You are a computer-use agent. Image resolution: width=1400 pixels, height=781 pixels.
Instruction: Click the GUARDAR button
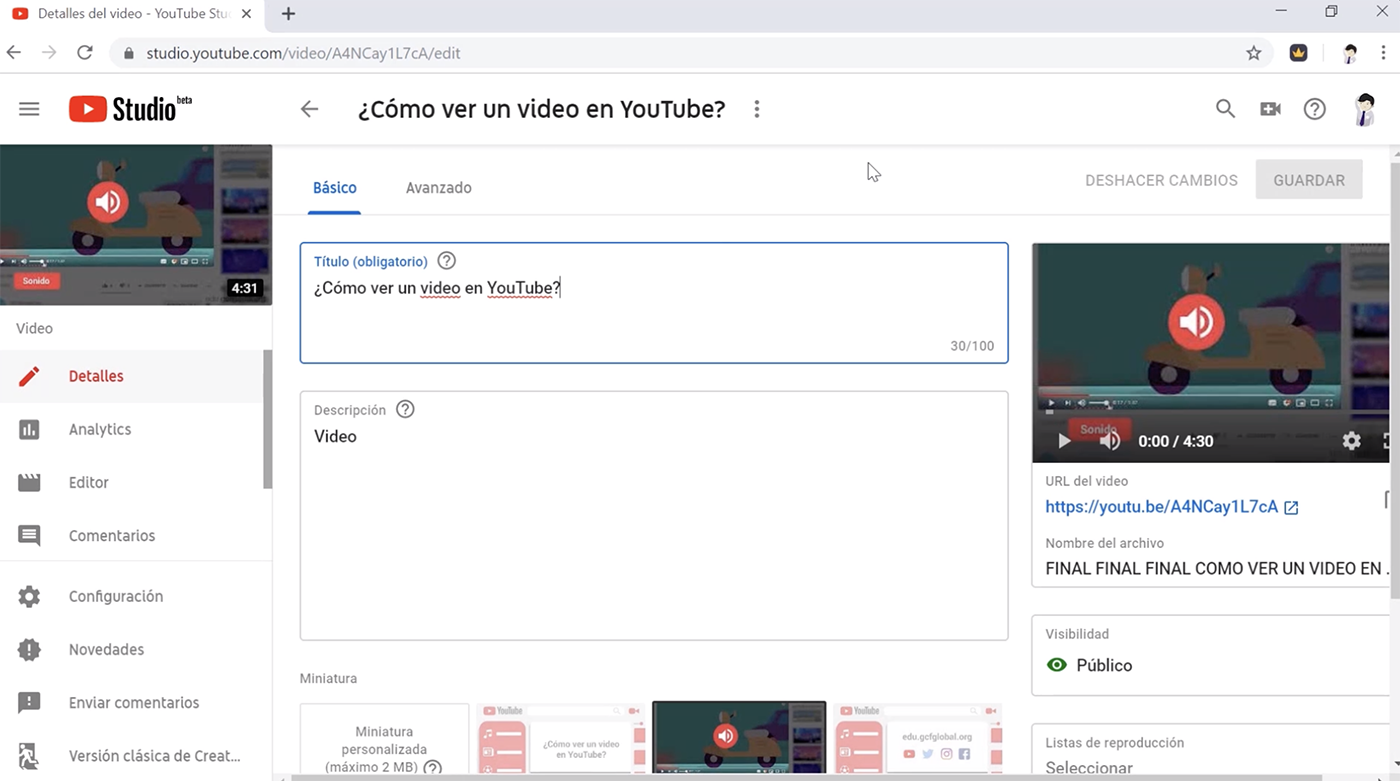[x=1309, y=180]
